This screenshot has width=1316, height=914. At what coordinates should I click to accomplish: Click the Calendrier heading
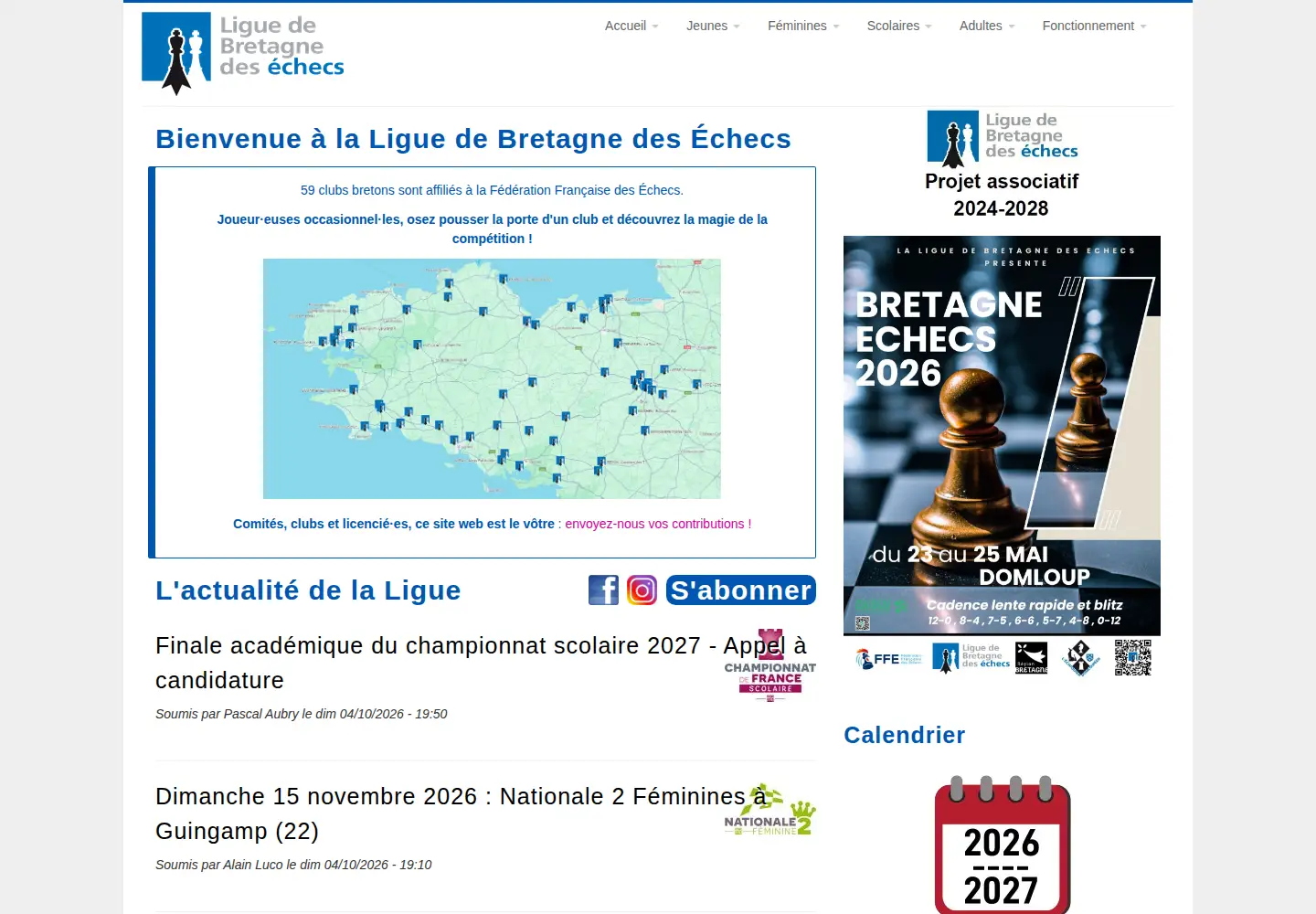pos(905,735)
